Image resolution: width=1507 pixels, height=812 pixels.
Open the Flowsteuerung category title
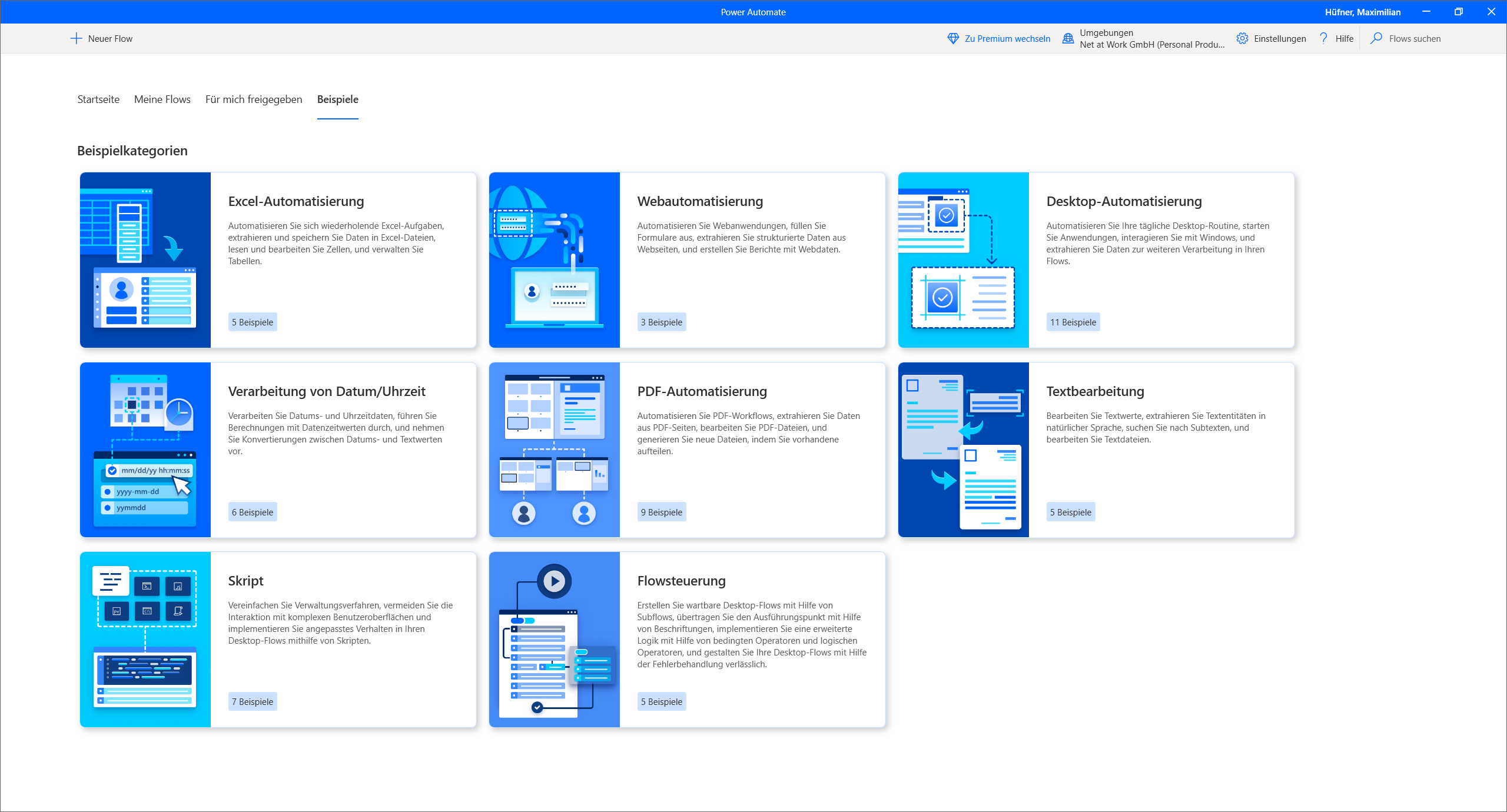[681, 581]
